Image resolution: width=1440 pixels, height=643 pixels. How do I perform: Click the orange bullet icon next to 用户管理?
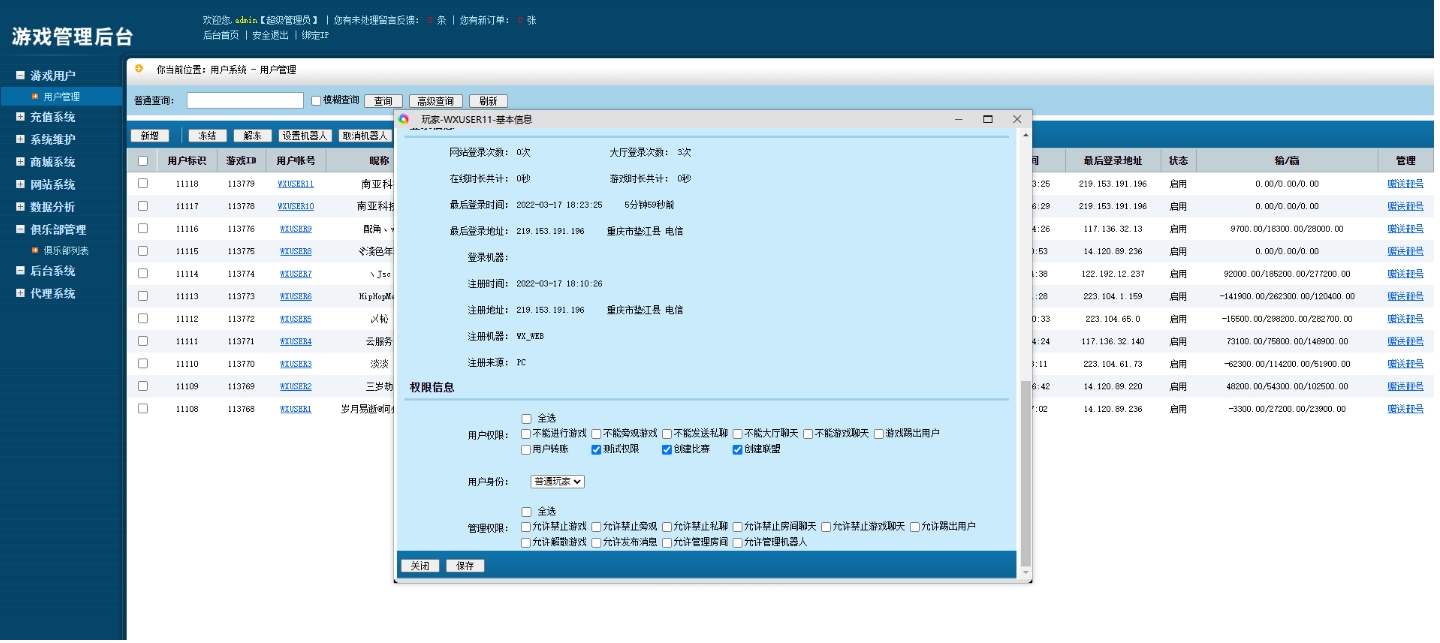click(35, 97)
